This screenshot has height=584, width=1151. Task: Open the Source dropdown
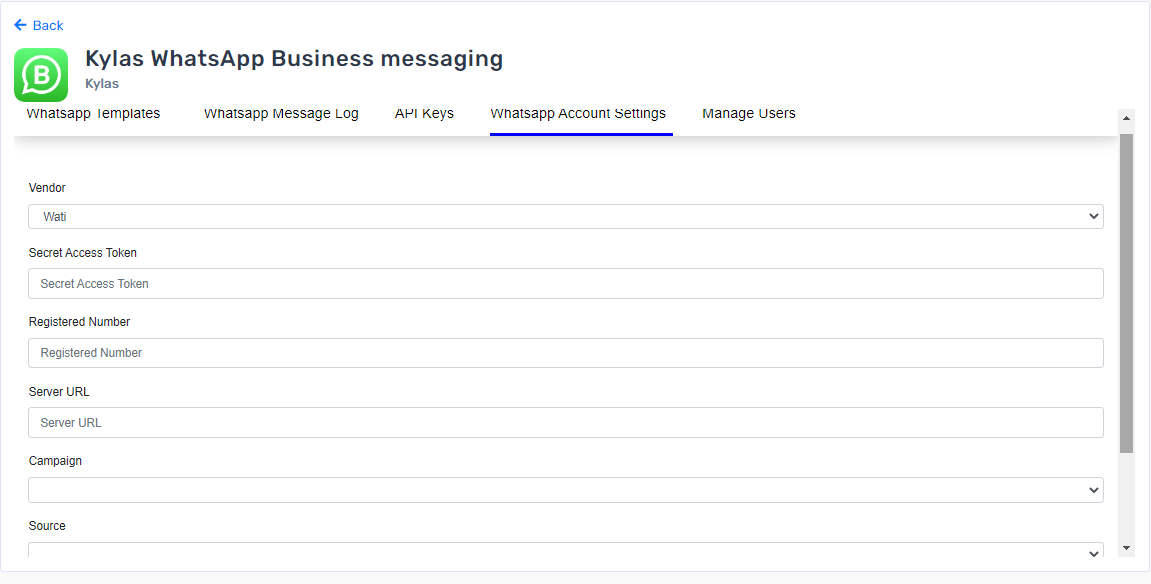tap(566, 550)
